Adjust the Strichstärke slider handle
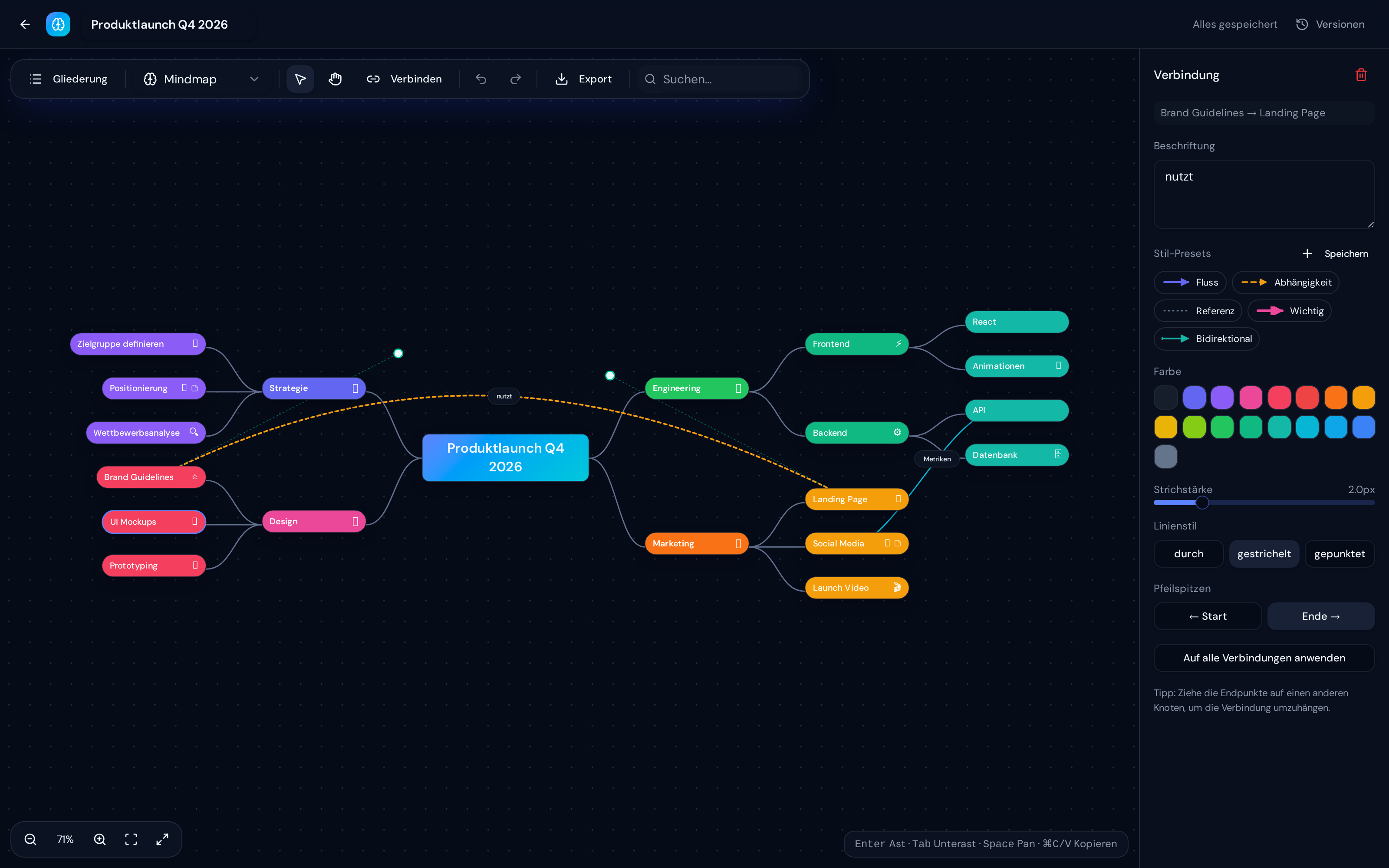 click(x=1202, y=503)
